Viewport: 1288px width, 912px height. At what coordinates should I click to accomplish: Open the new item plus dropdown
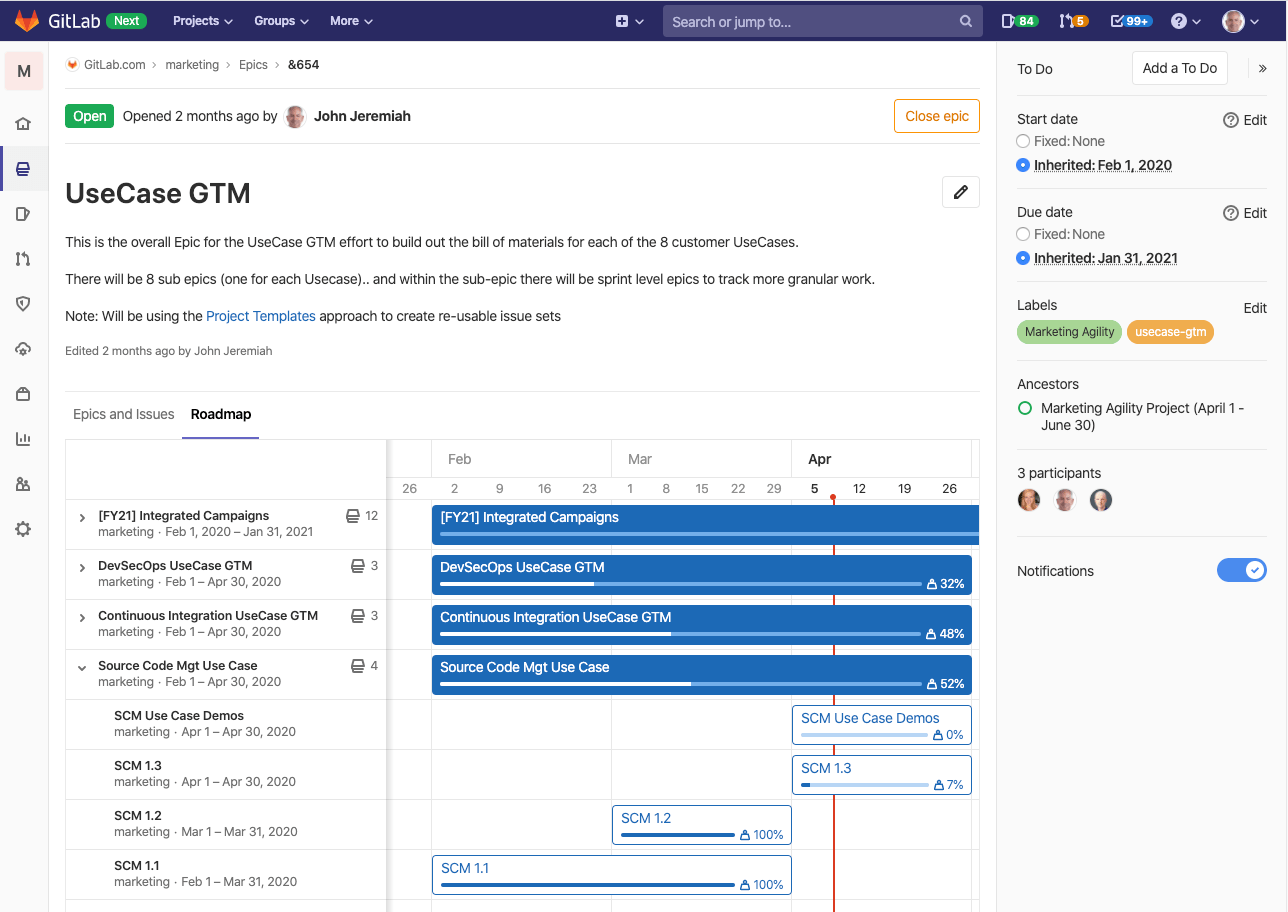tap(630, 21)
